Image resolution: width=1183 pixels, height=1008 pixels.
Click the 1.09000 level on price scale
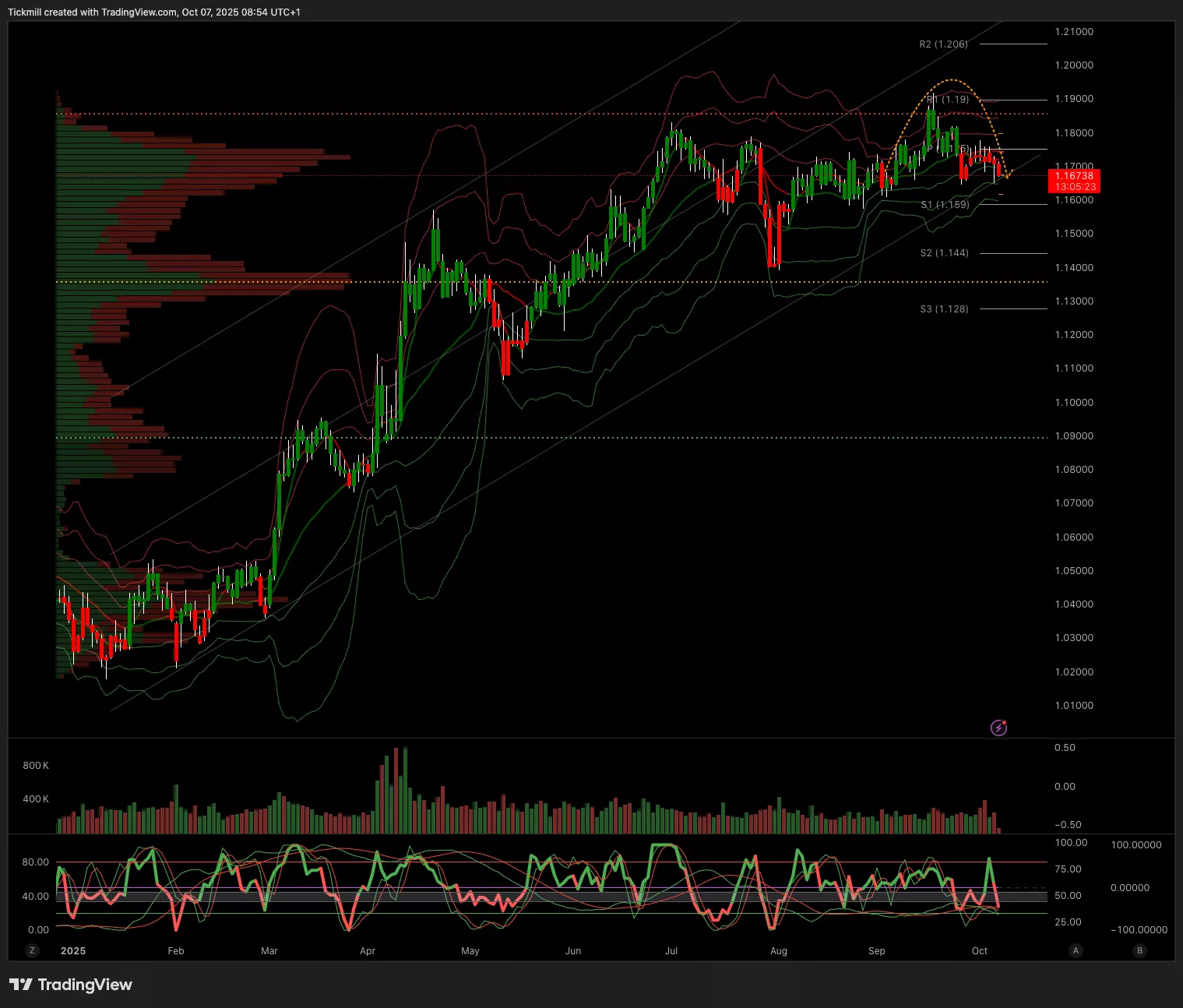click(x=1074, y=436)
